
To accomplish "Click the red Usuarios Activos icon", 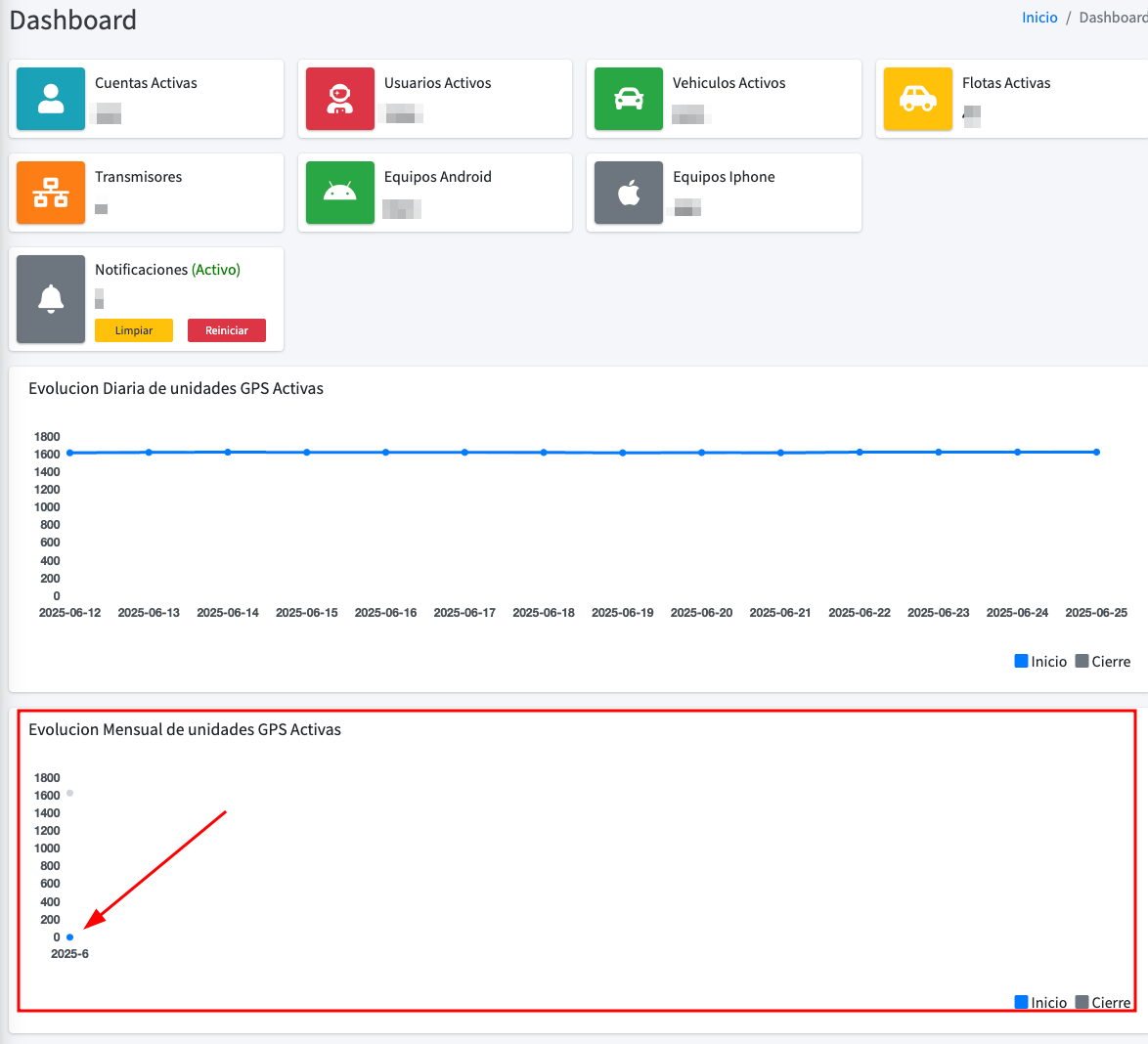I will [339, 99].
